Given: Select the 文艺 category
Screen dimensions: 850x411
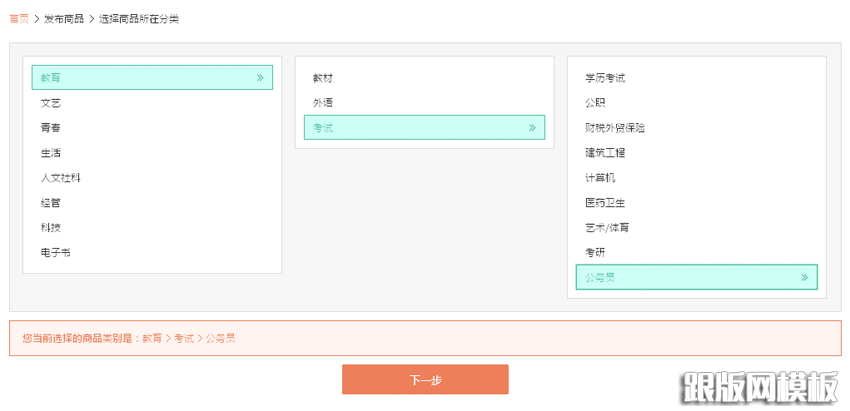Looking at the screenshot, I should (51, 103).
